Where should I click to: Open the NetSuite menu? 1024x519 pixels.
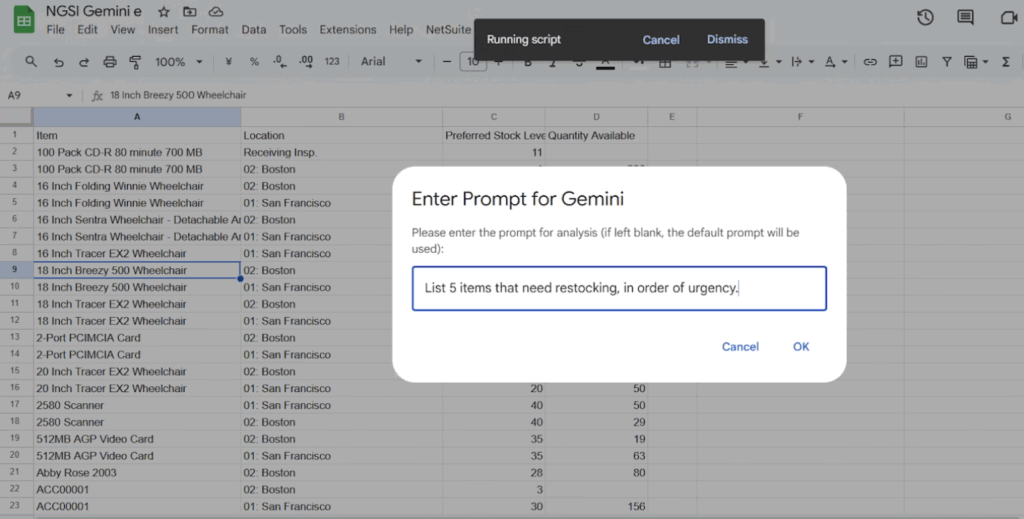coord(448,29)
